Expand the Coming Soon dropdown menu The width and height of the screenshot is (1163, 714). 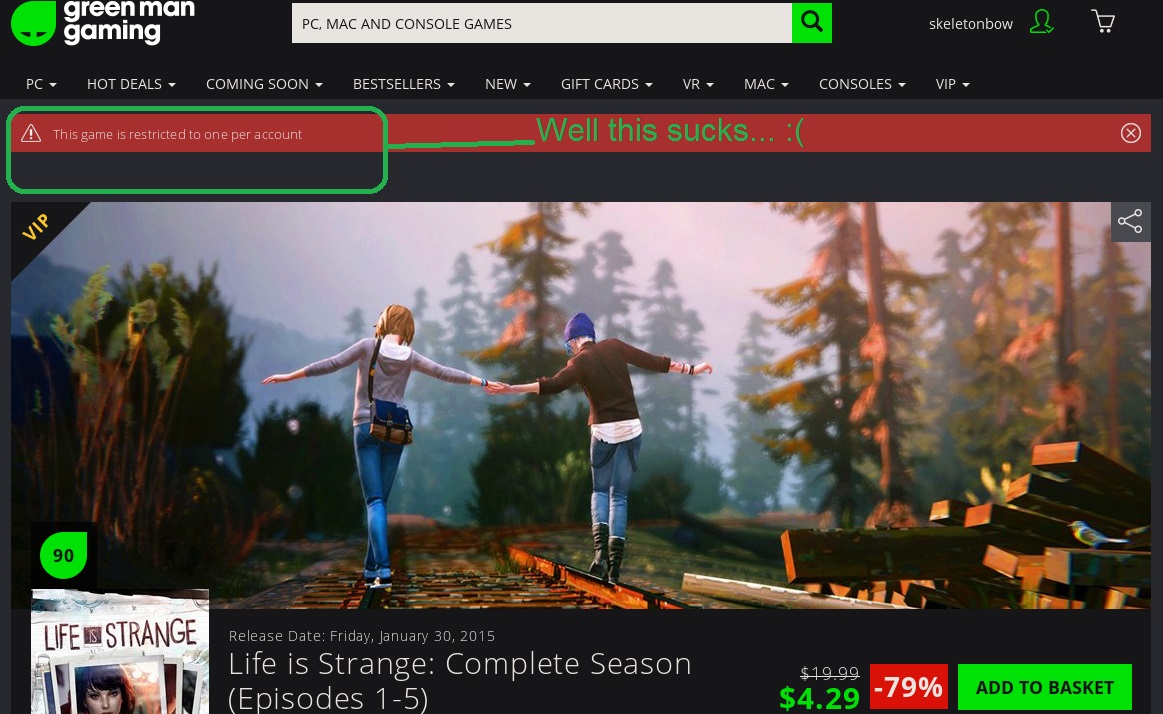pos(264,85)
